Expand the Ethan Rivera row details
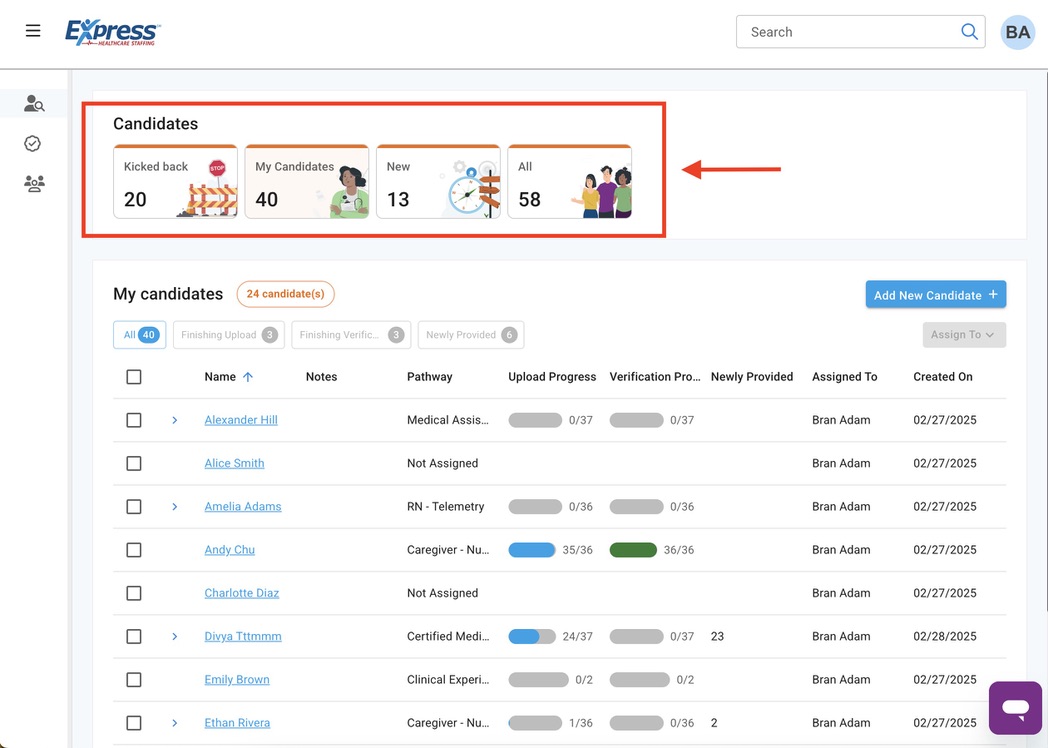The image size is (1048, 748). click(x=175, y=723)
